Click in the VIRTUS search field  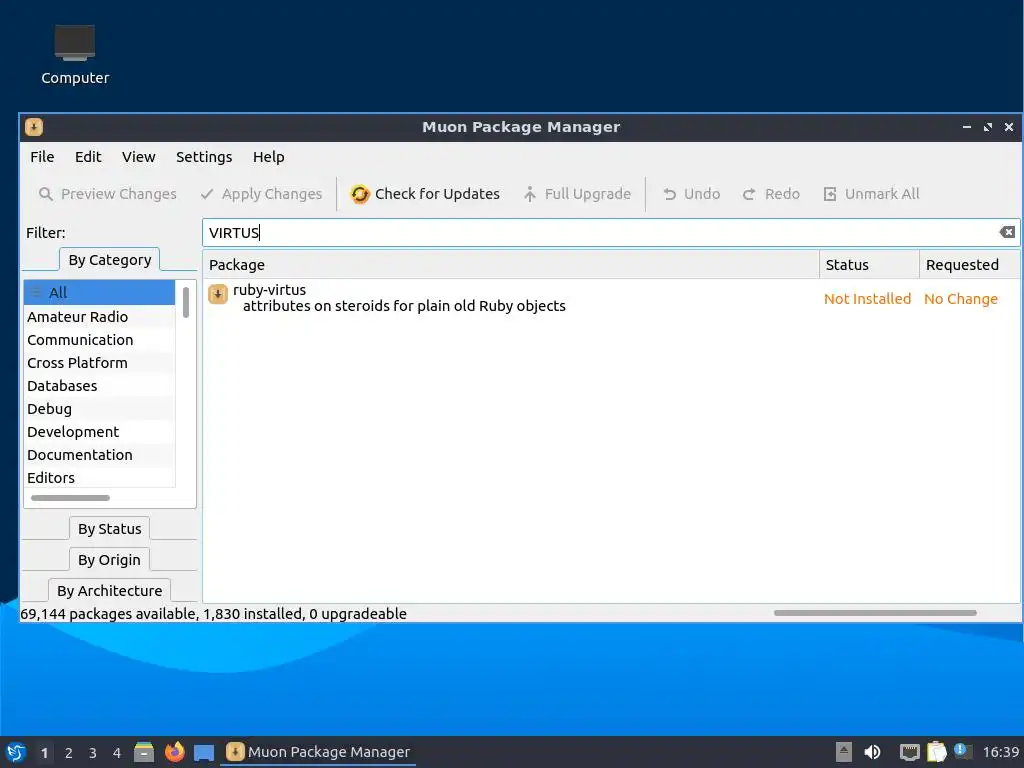[x=611, y=232]
